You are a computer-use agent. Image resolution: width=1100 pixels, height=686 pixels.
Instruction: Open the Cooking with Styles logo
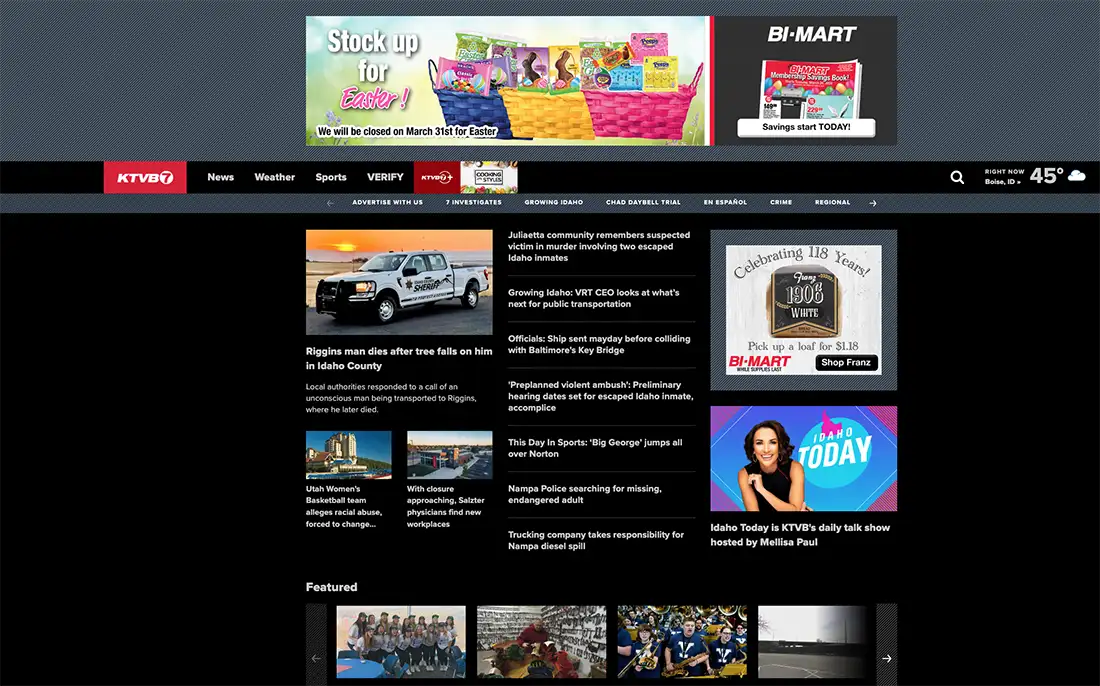489,177
